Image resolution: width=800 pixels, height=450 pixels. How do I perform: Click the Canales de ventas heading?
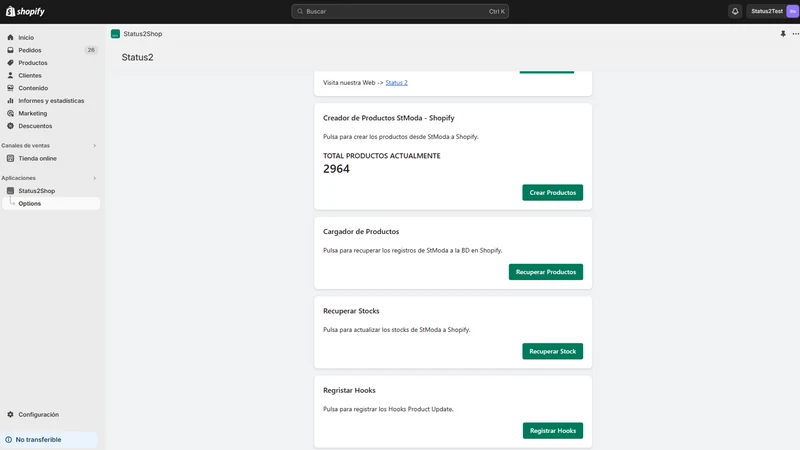[x=26, y=145]
